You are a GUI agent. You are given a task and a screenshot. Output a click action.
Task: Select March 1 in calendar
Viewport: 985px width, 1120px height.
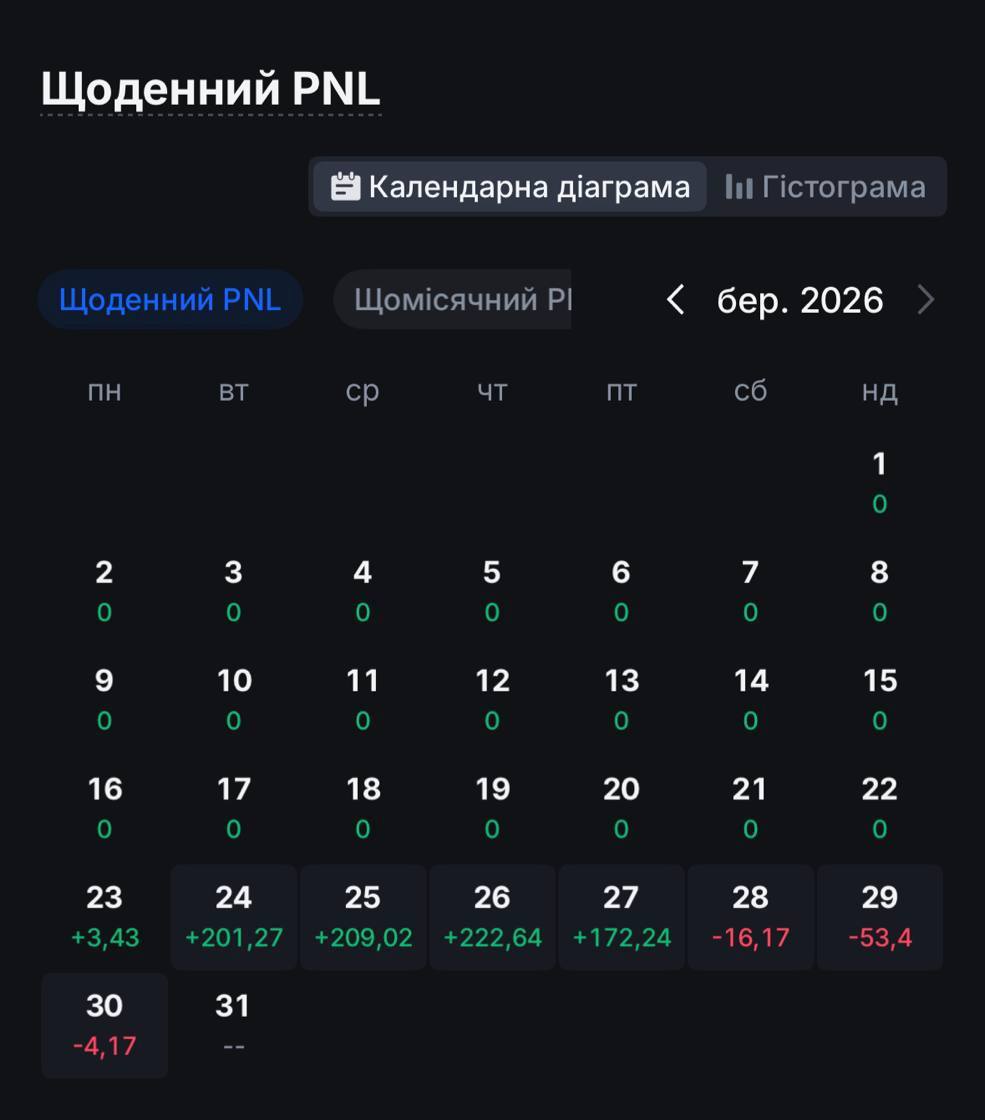pyautogui.click(x=880, y=484)
